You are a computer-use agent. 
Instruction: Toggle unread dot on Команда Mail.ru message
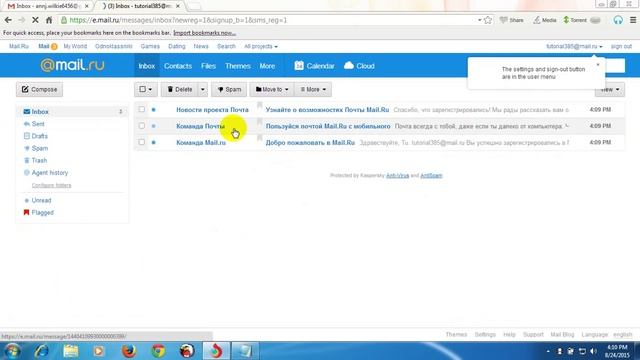pyautogui.click(x=153, y=142)
